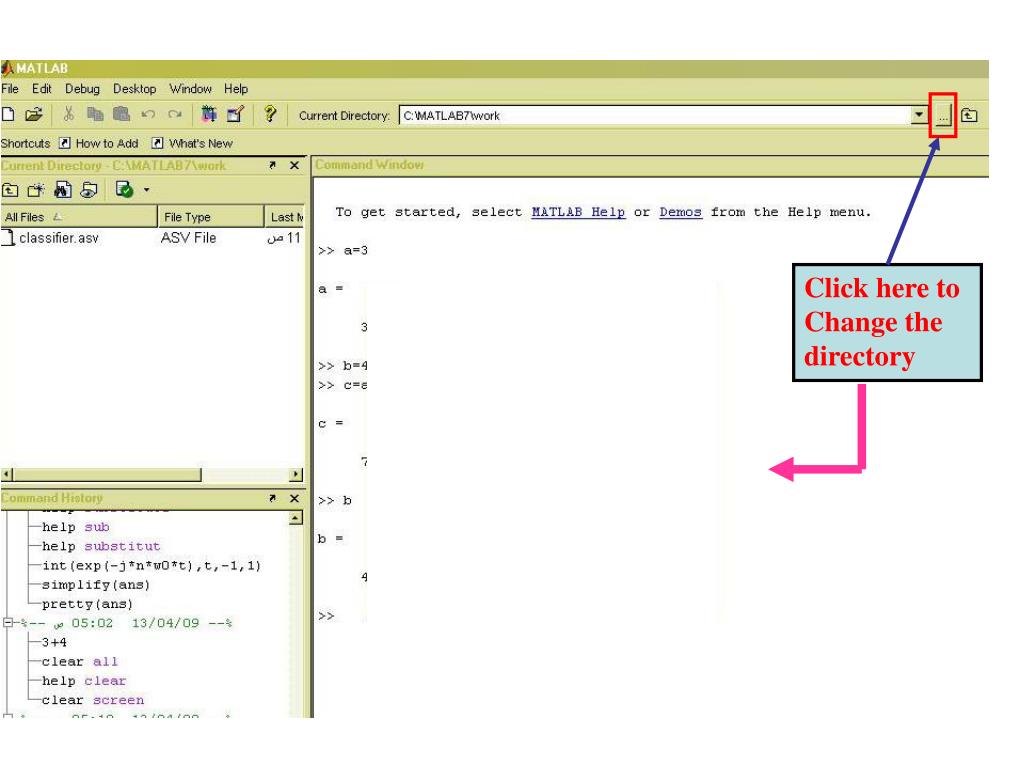The image size is (1024, 768).
Task: Sort by the All Files column header
Action: coord(79,217)
